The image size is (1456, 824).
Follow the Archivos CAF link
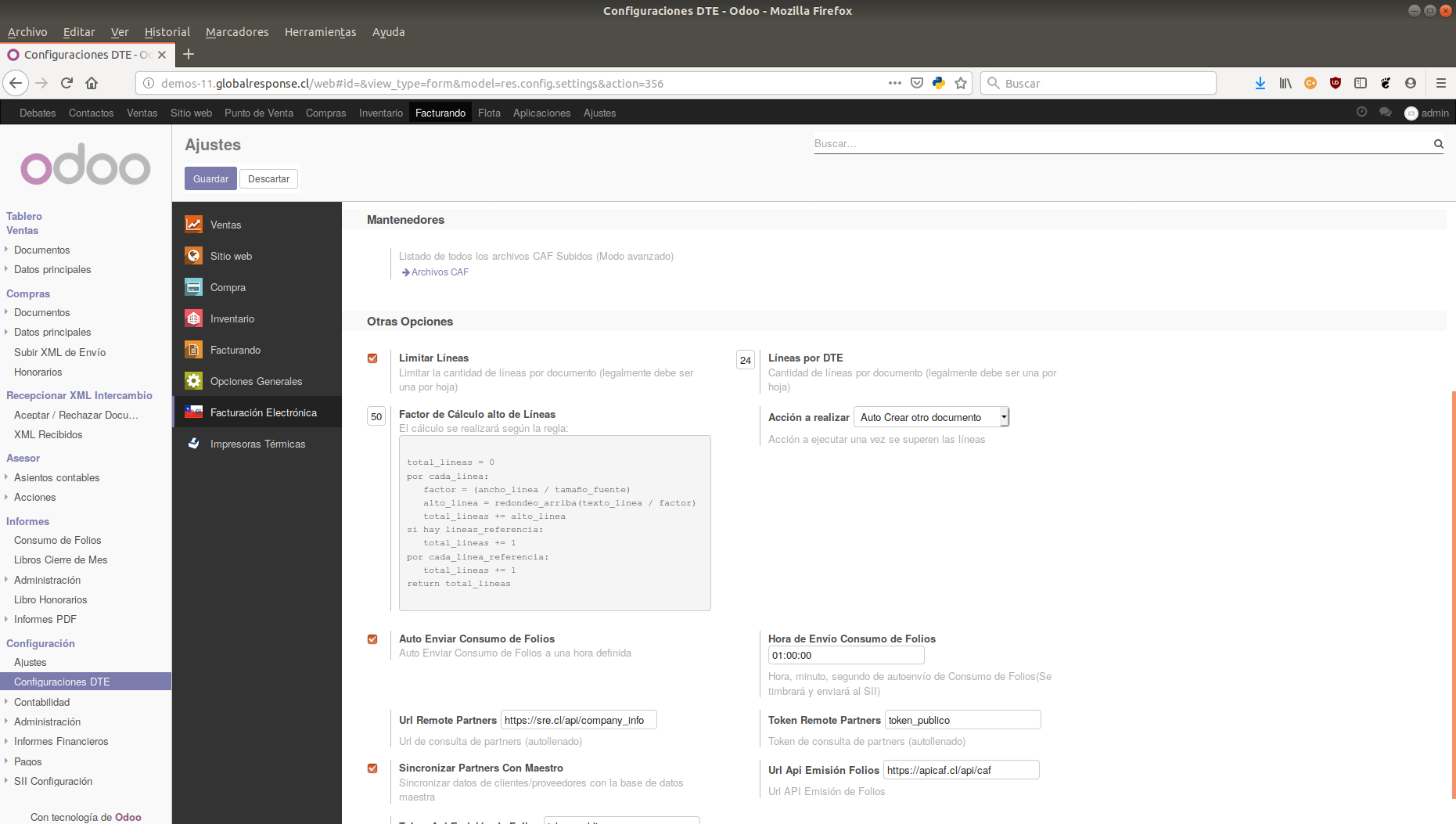pyautogui.click(x=440, y=272)
